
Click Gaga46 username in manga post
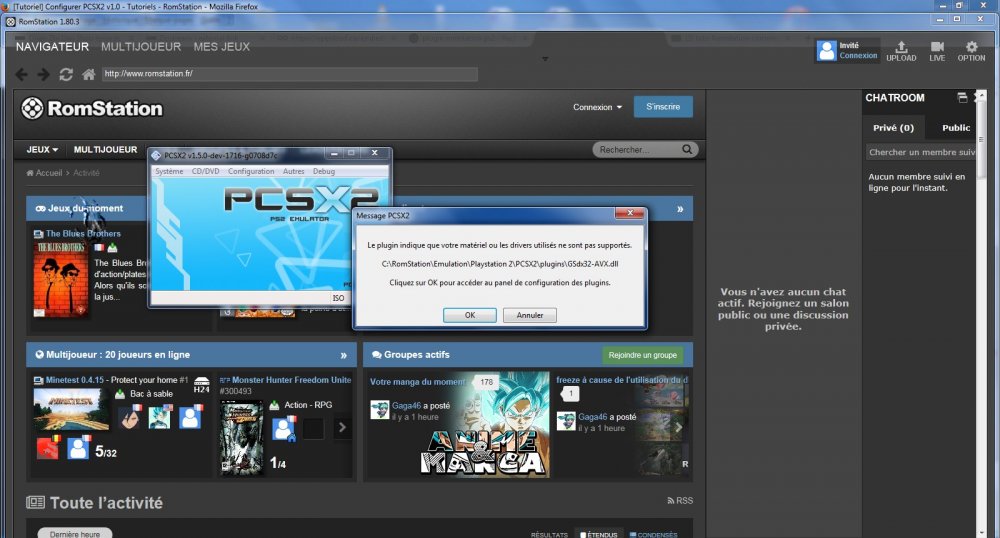(406, 405)
